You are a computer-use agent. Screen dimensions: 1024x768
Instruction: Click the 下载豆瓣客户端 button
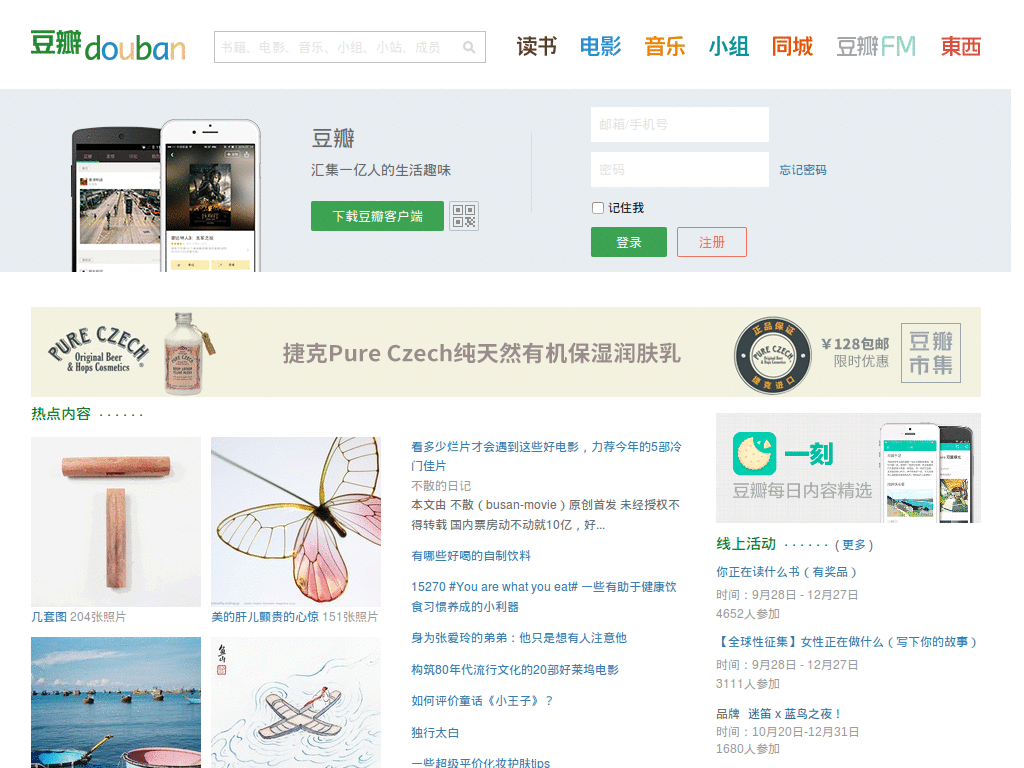click(x=377, y=216)
